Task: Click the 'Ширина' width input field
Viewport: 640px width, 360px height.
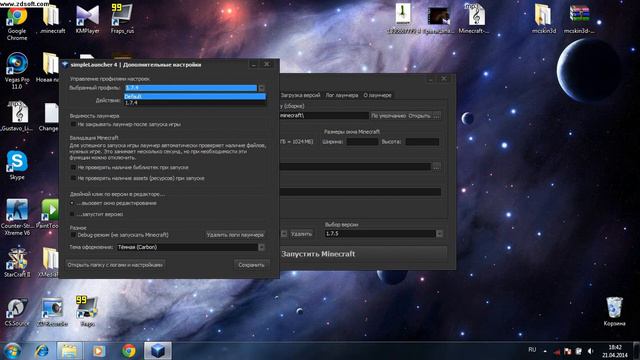Action: click(x=362, y=142)
